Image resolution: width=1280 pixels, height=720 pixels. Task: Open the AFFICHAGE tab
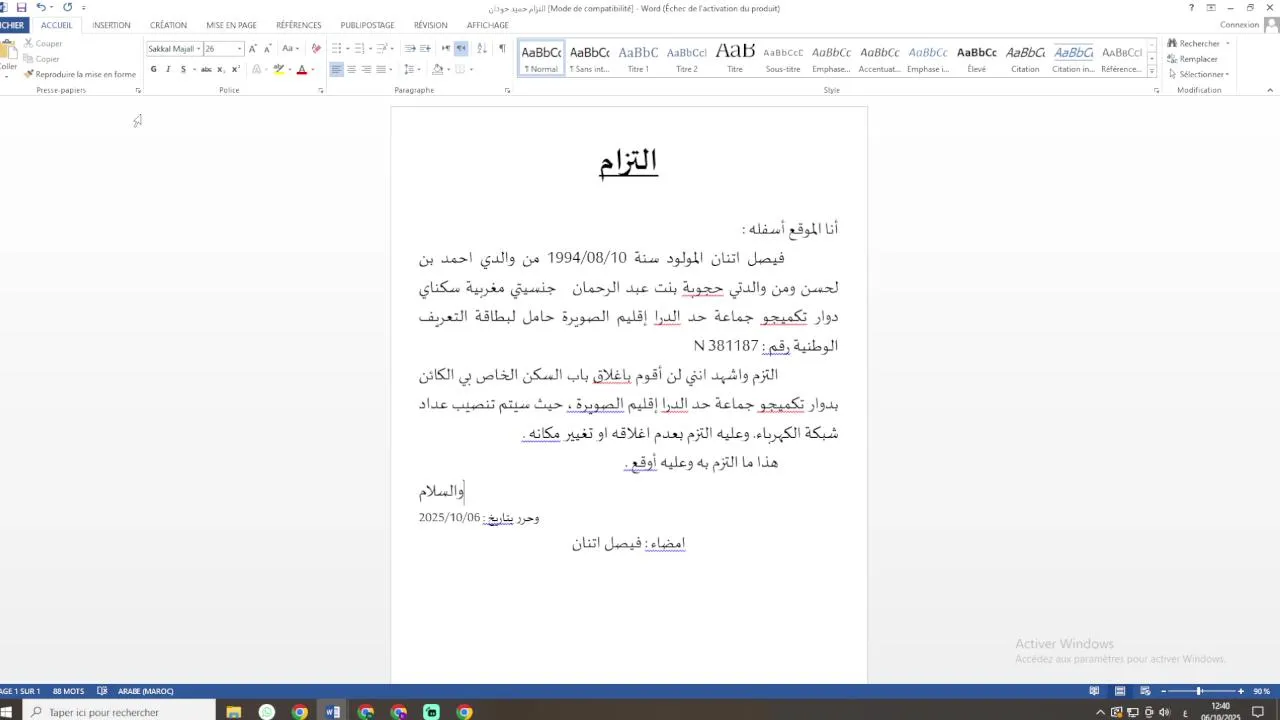[487, 25]
